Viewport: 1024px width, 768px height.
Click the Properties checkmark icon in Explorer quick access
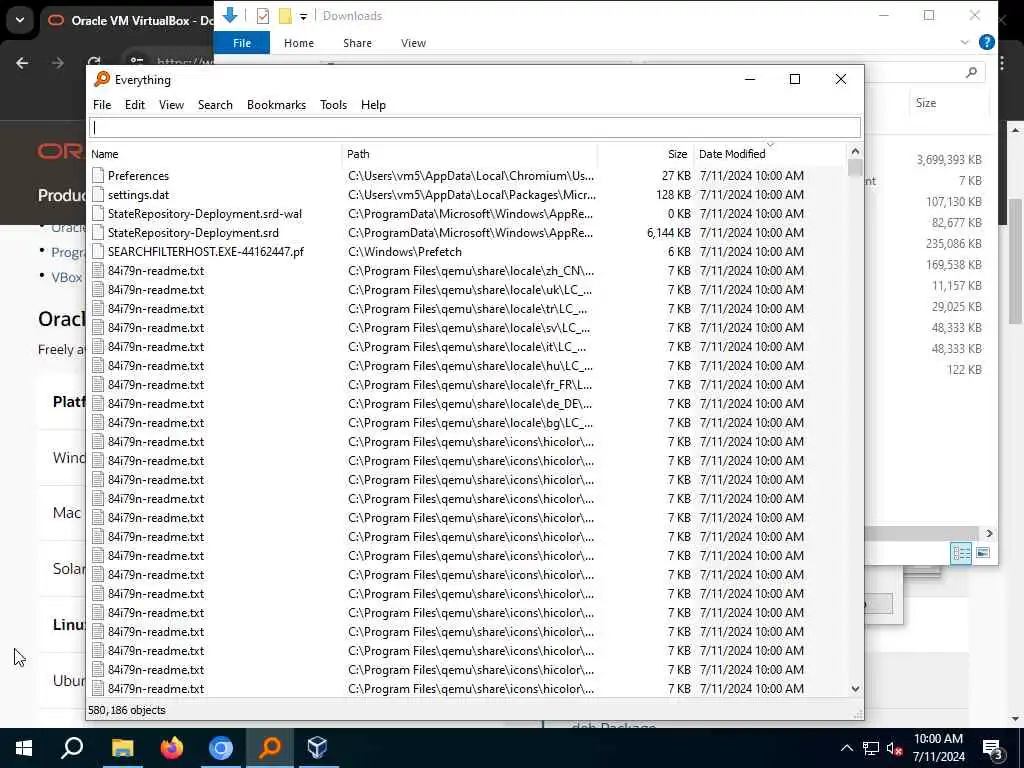coord(263,16)
